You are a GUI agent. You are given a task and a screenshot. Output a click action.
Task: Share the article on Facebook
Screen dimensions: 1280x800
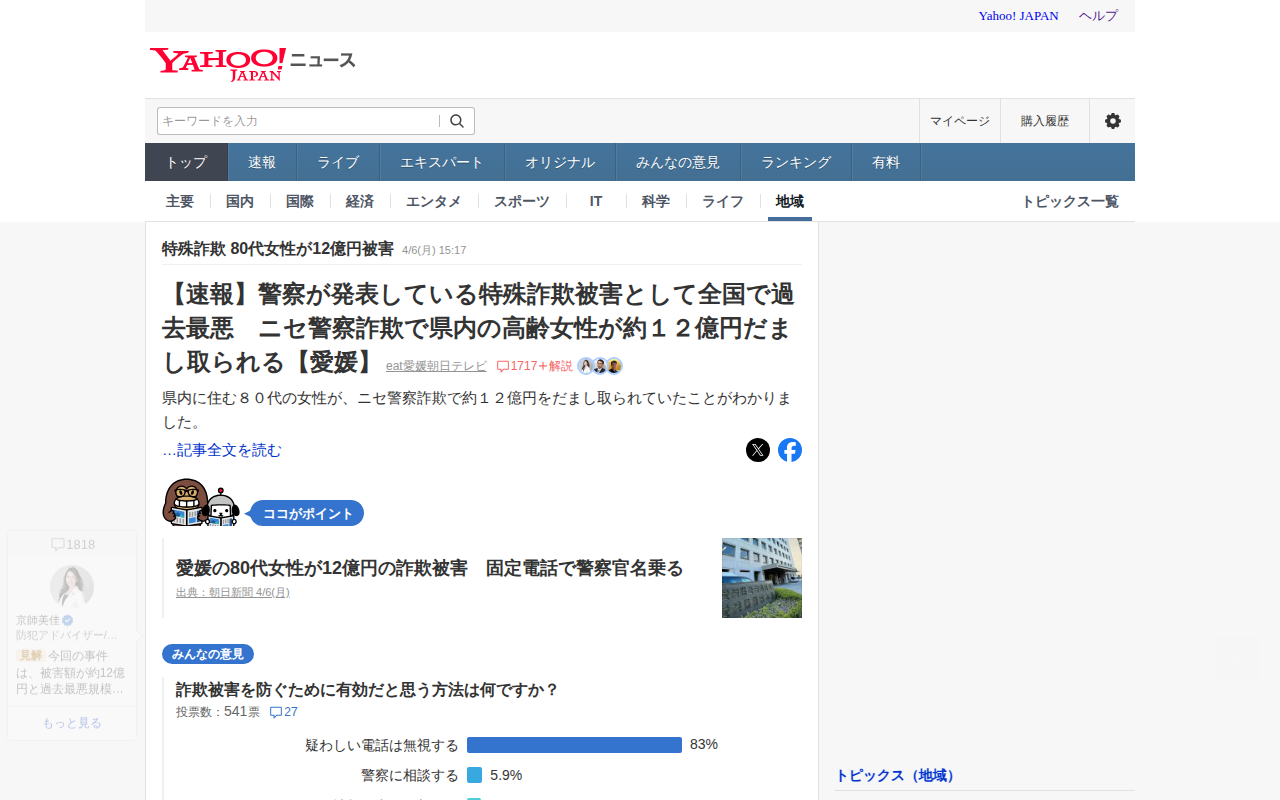click(790, 450)
